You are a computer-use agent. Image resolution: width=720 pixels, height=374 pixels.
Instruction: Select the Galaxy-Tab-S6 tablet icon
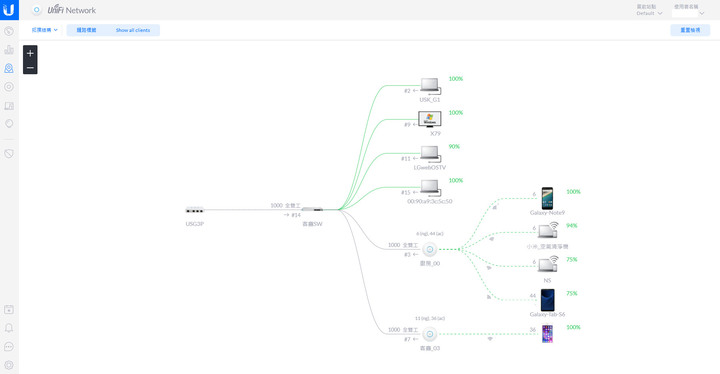pos(547,300)
